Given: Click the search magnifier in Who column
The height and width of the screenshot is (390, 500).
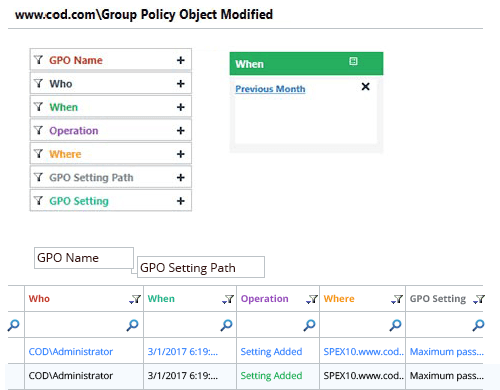Looking at the screenshot, I should 132,325.
